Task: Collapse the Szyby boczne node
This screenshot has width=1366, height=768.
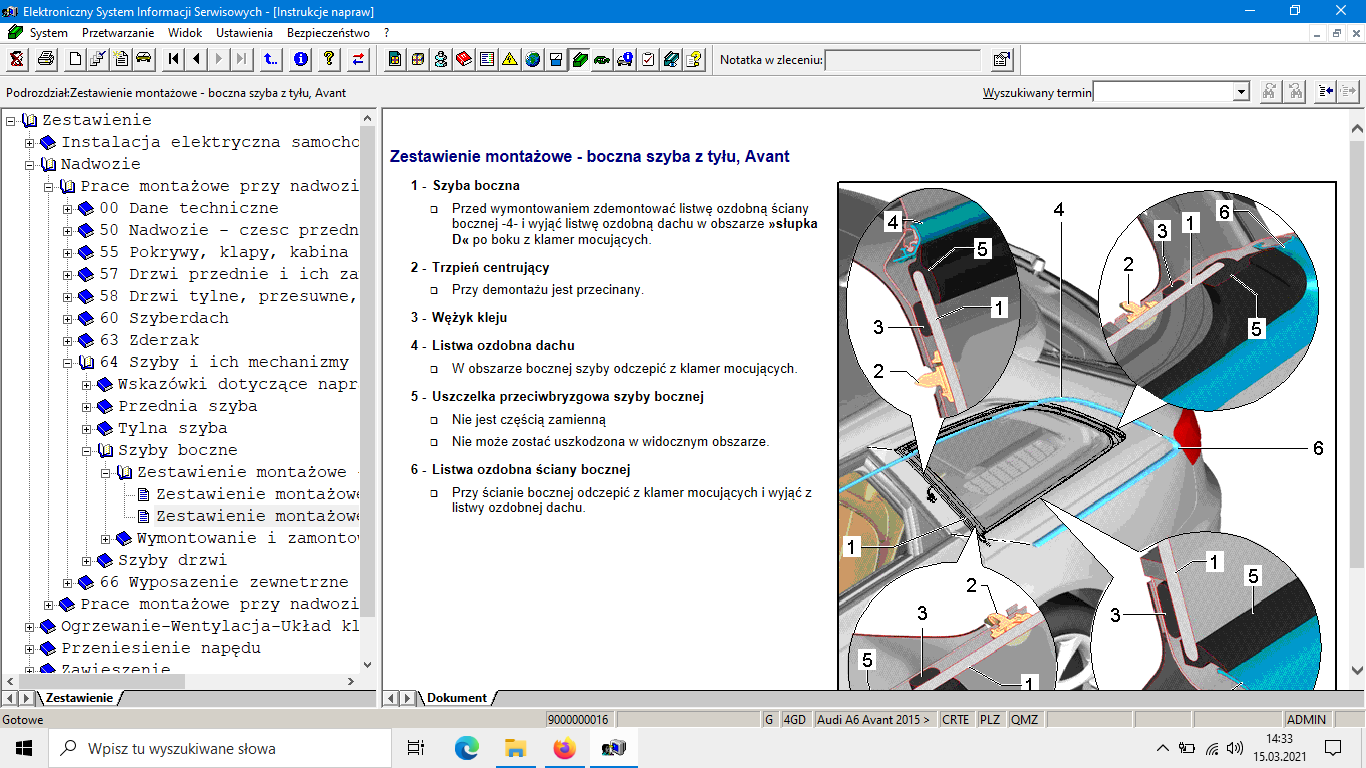Action: tap(87, 451)
